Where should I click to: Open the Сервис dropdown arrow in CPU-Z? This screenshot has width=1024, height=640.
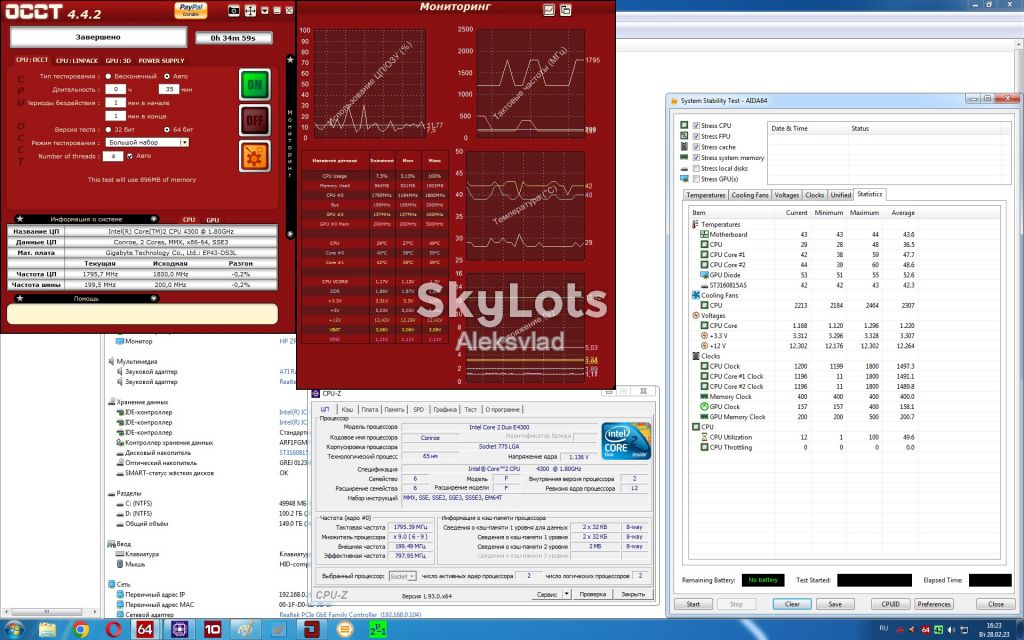[567, 594]
